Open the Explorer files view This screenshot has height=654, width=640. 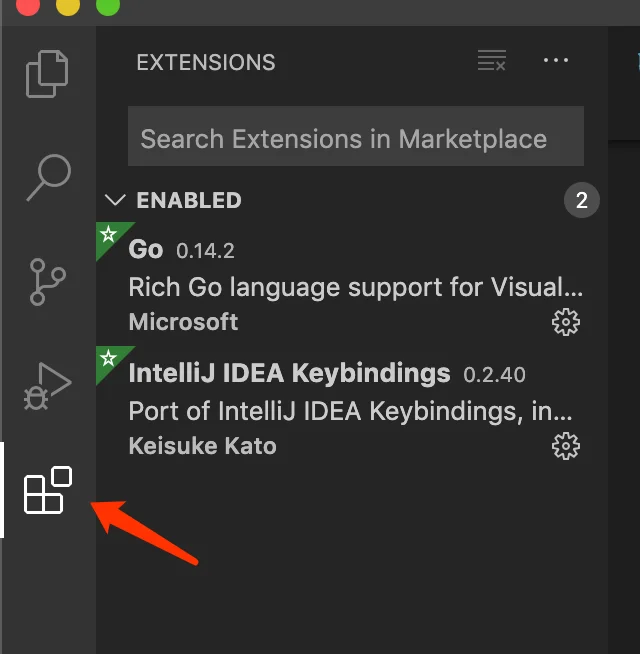point(47,74)
